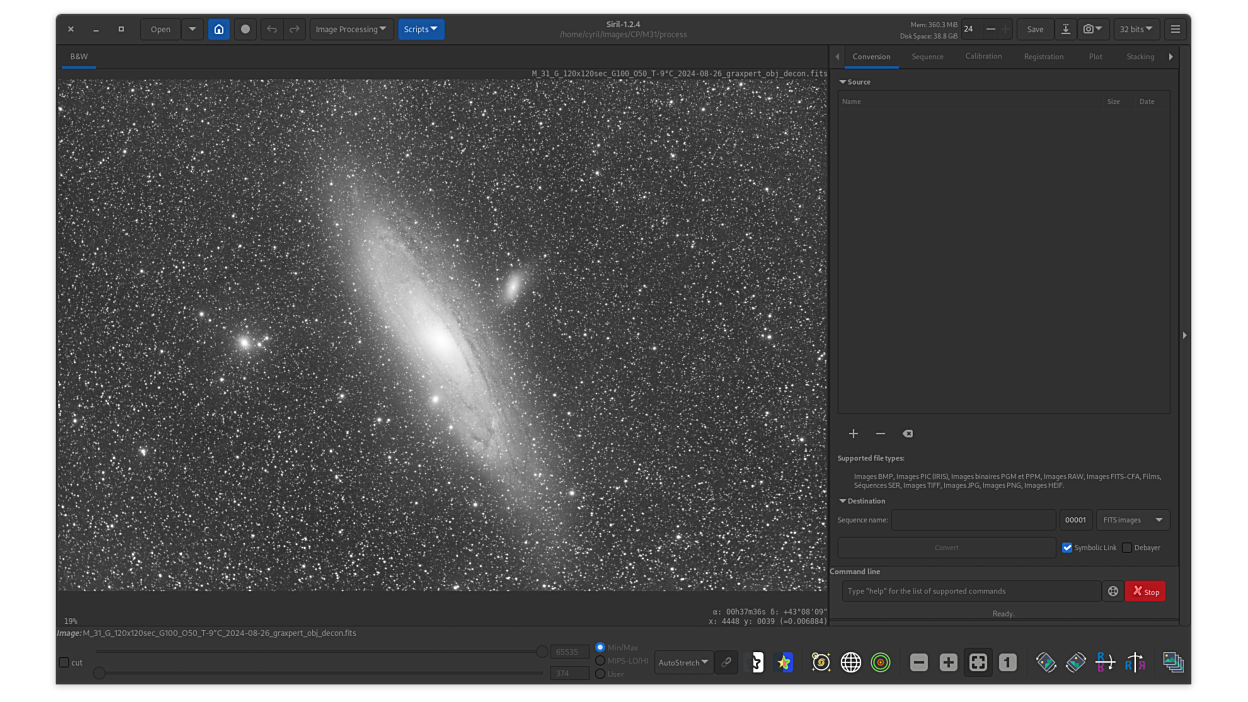Open the AutoStretch display mode dropdown
Image resolution: width=1248 pixels, height=702 pixels.
coord(683,662)
